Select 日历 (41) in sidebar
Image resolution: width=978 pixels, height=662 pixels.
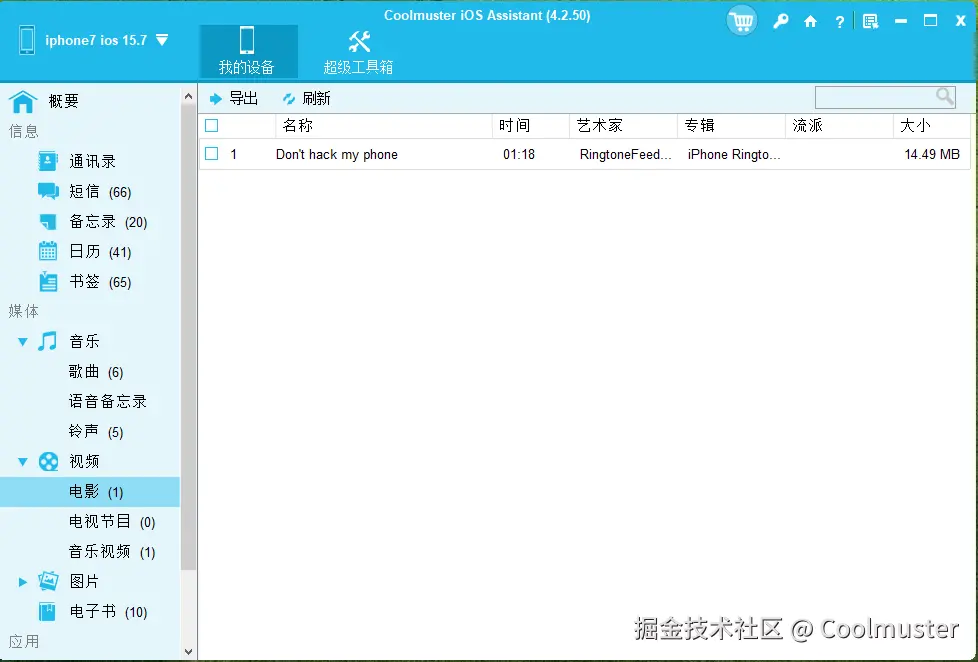click(100, 251)
